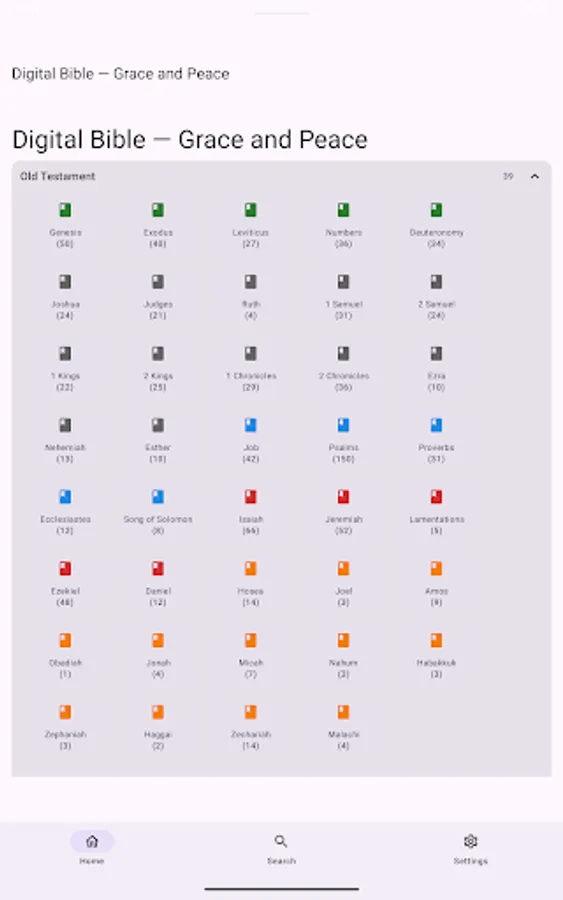Open the 2 Kings book icon

point(158,354)
